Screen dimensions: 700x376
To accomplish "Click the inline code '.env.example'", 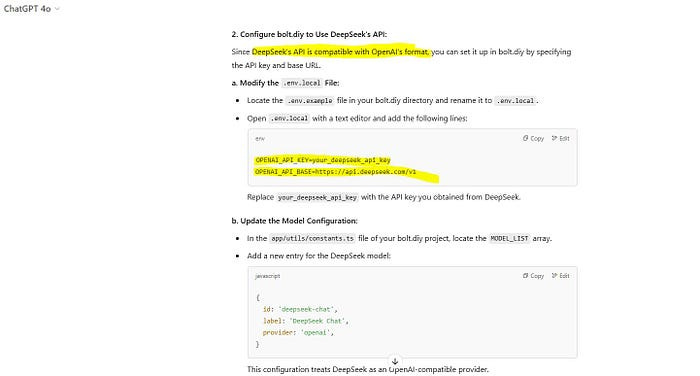I will click(310, 101).
